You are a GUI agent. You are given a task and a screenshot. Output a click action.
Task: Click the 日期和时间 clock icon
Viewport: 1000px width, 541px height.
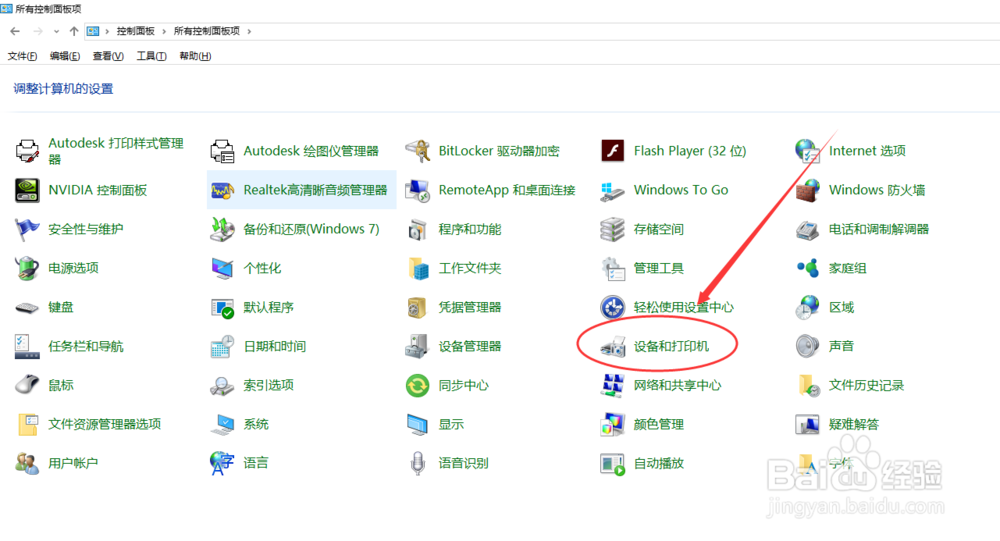click(x=223, y=346)
